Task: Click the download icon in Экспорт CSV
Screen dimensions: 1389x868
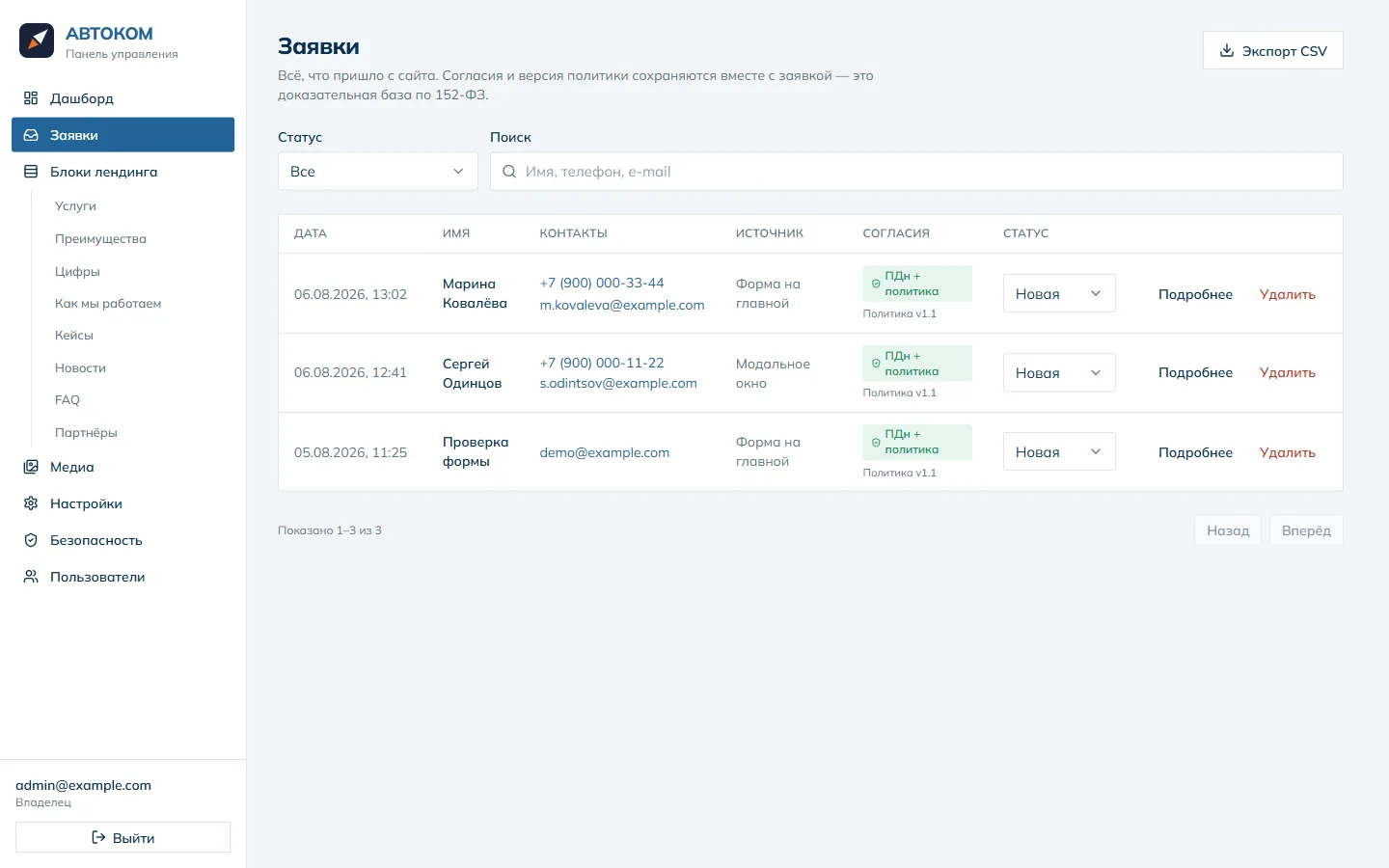Action: (x=1227, y=51)
